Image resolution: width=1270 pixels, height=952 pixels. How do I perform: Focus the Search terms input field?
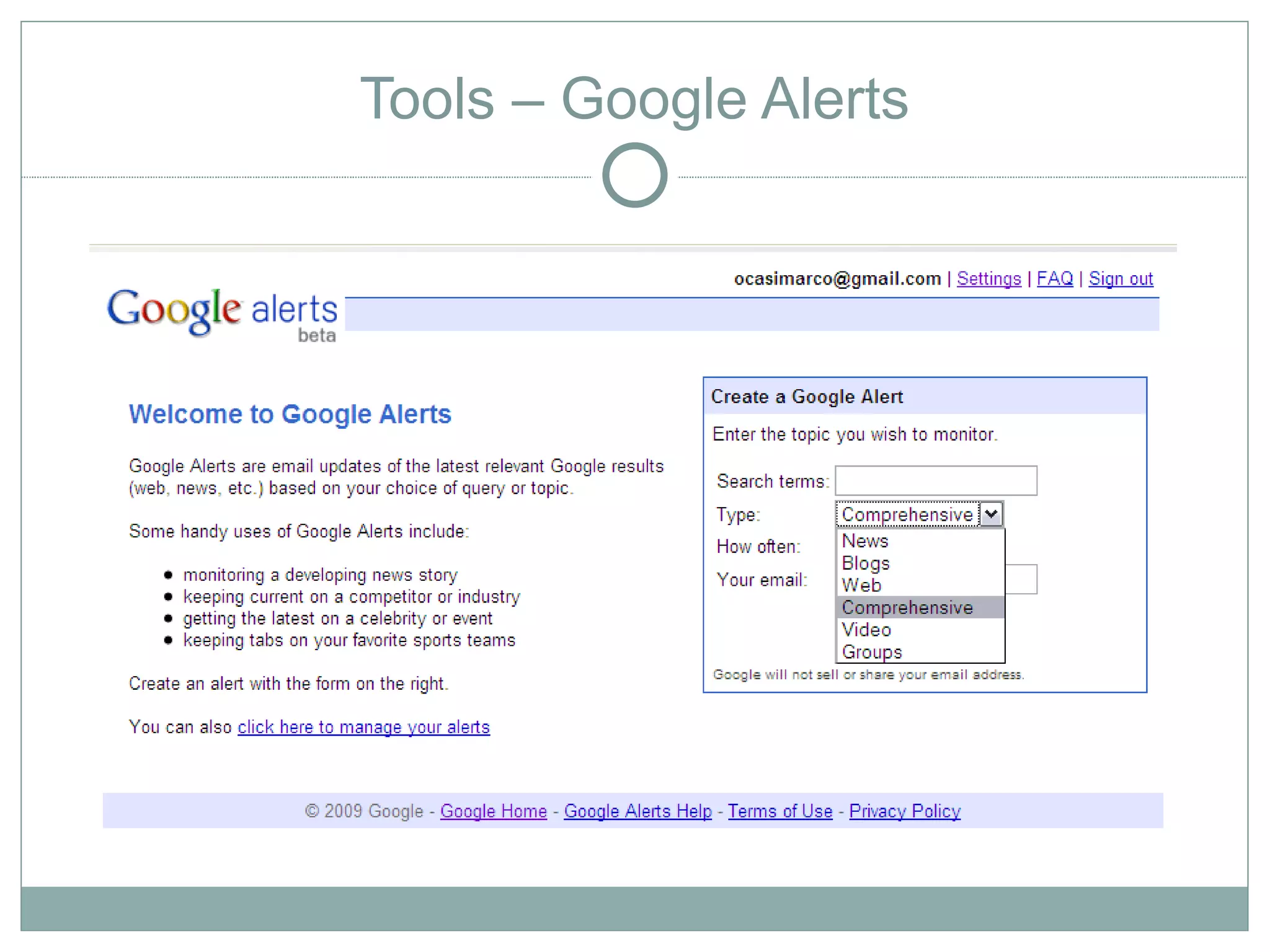936,480
